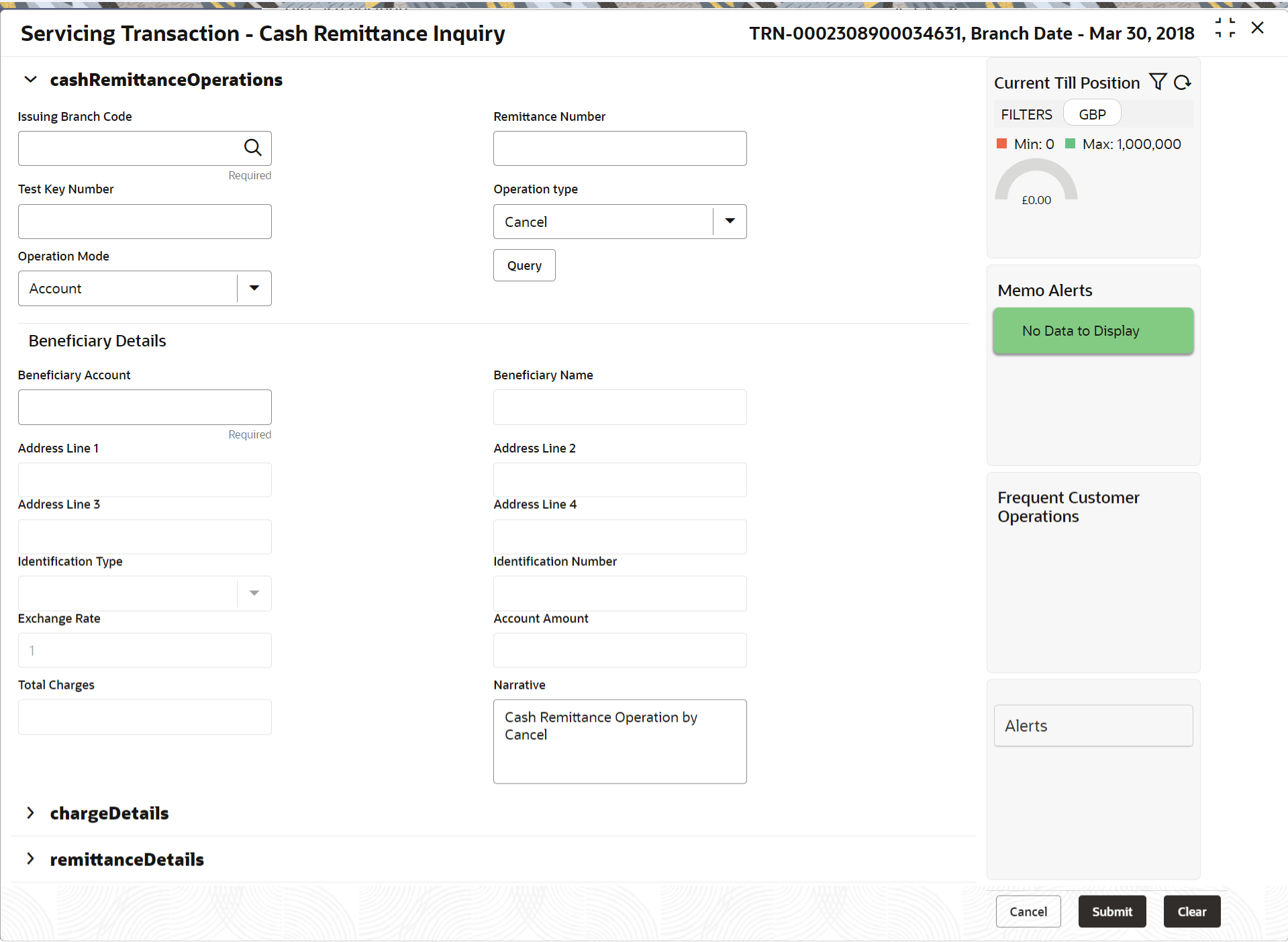Viewport: 1288px width, 942px height.
Task: Click the Query button
Action: tap(524, 266)
